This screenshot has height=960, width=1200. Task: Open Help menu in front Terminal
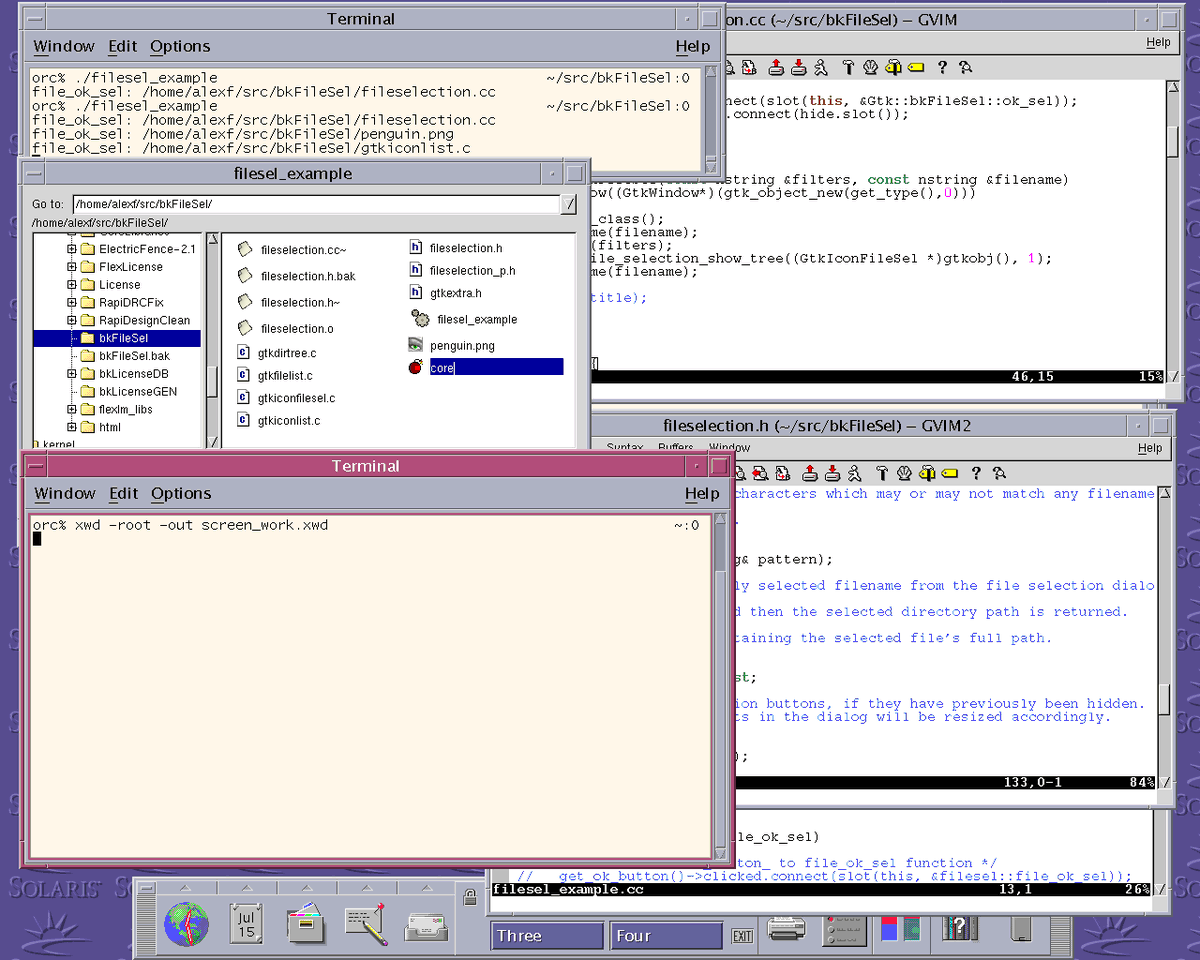(x=702, y=493)
